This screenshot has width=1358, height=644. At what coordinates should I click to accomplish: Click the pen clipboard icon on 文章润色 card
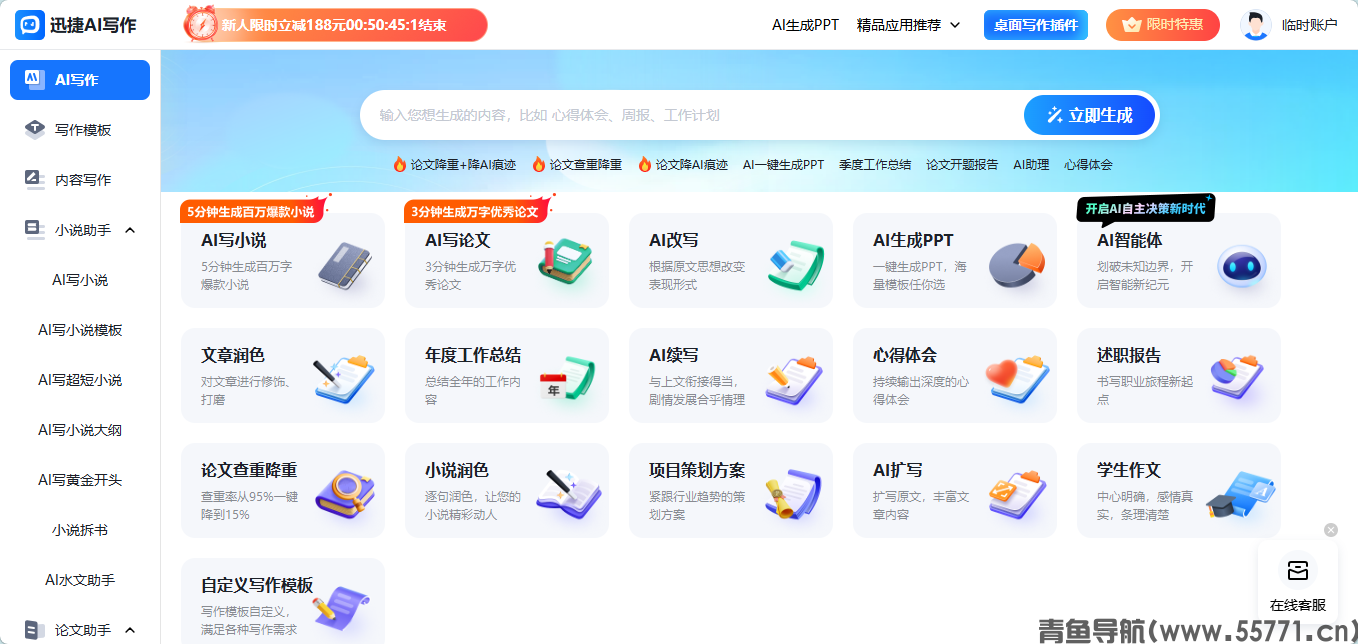pos(344,380)
